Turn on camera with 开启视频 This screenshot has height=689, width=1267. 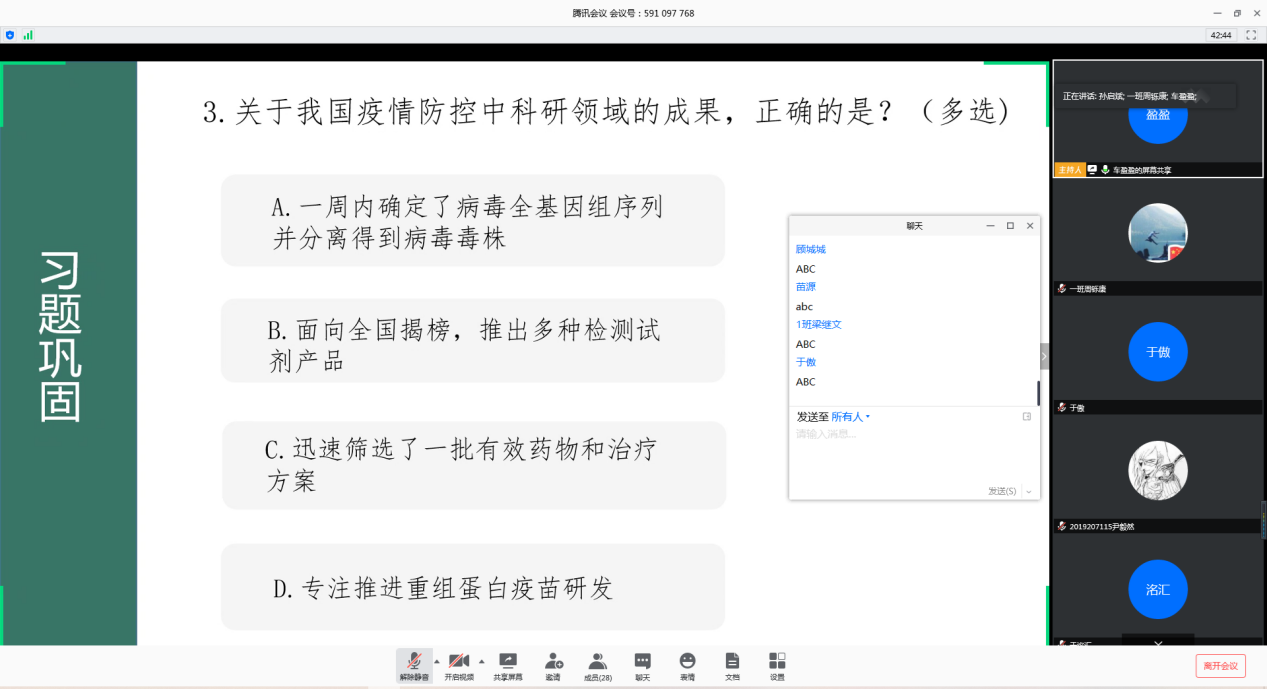click(x=459, y=665)
